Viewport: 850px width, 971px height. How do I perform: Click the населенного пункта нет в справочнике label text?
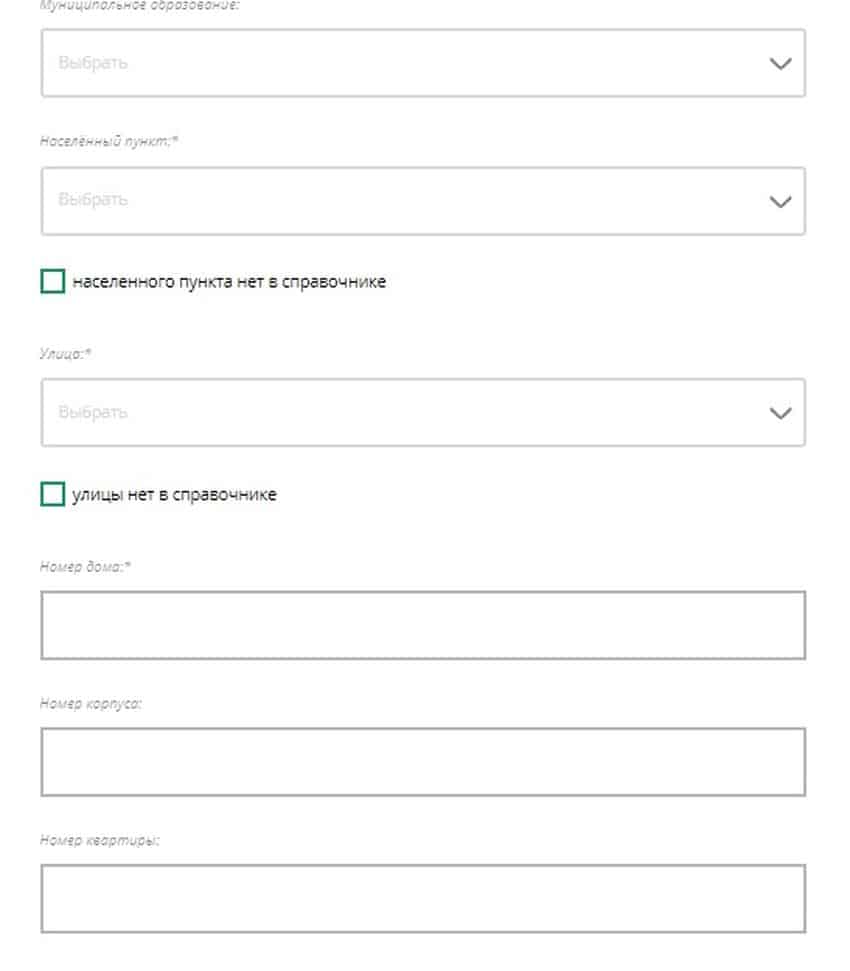point(229,282)
